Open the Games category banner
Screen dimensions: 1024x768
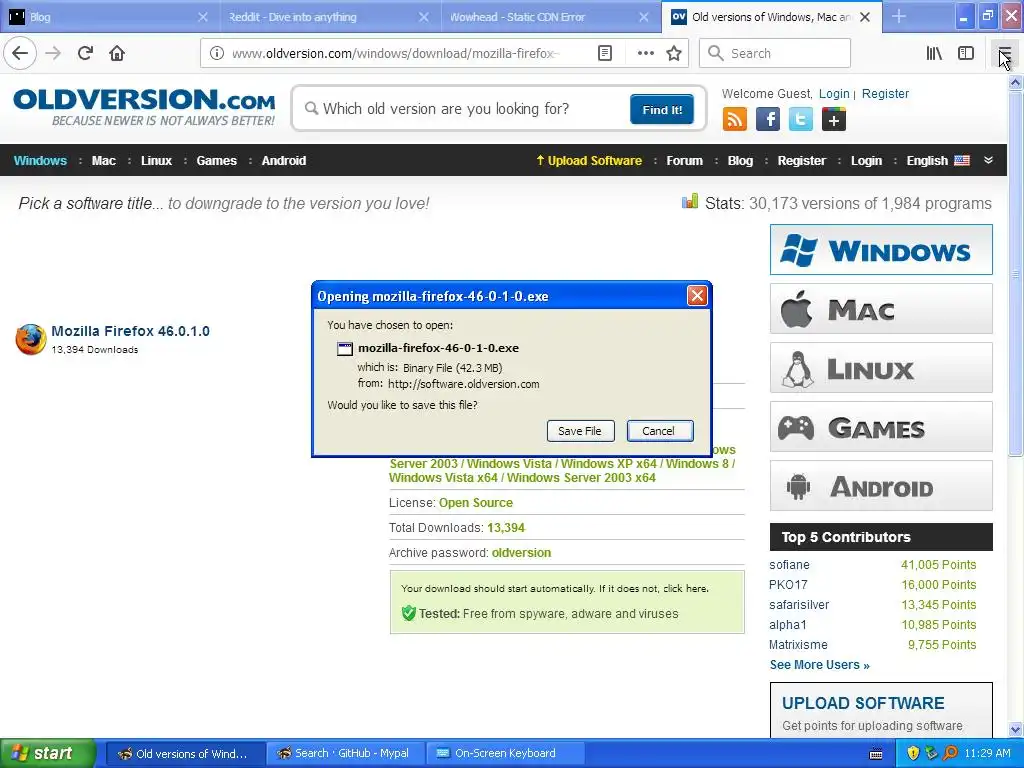[881, 427]
